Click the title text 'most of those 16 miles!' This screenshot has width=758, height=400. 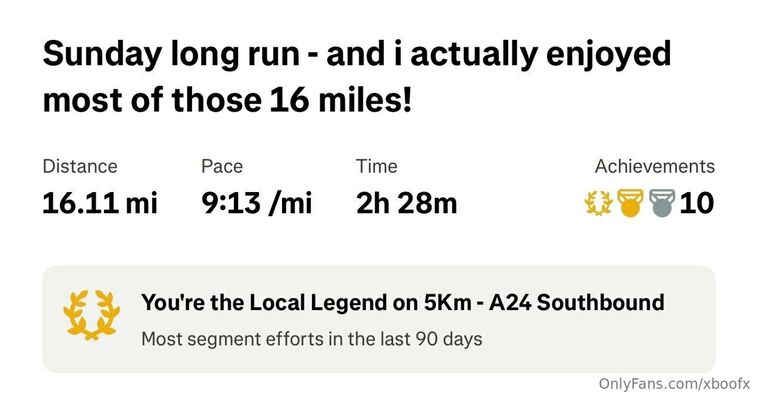[x=227, y=100]
